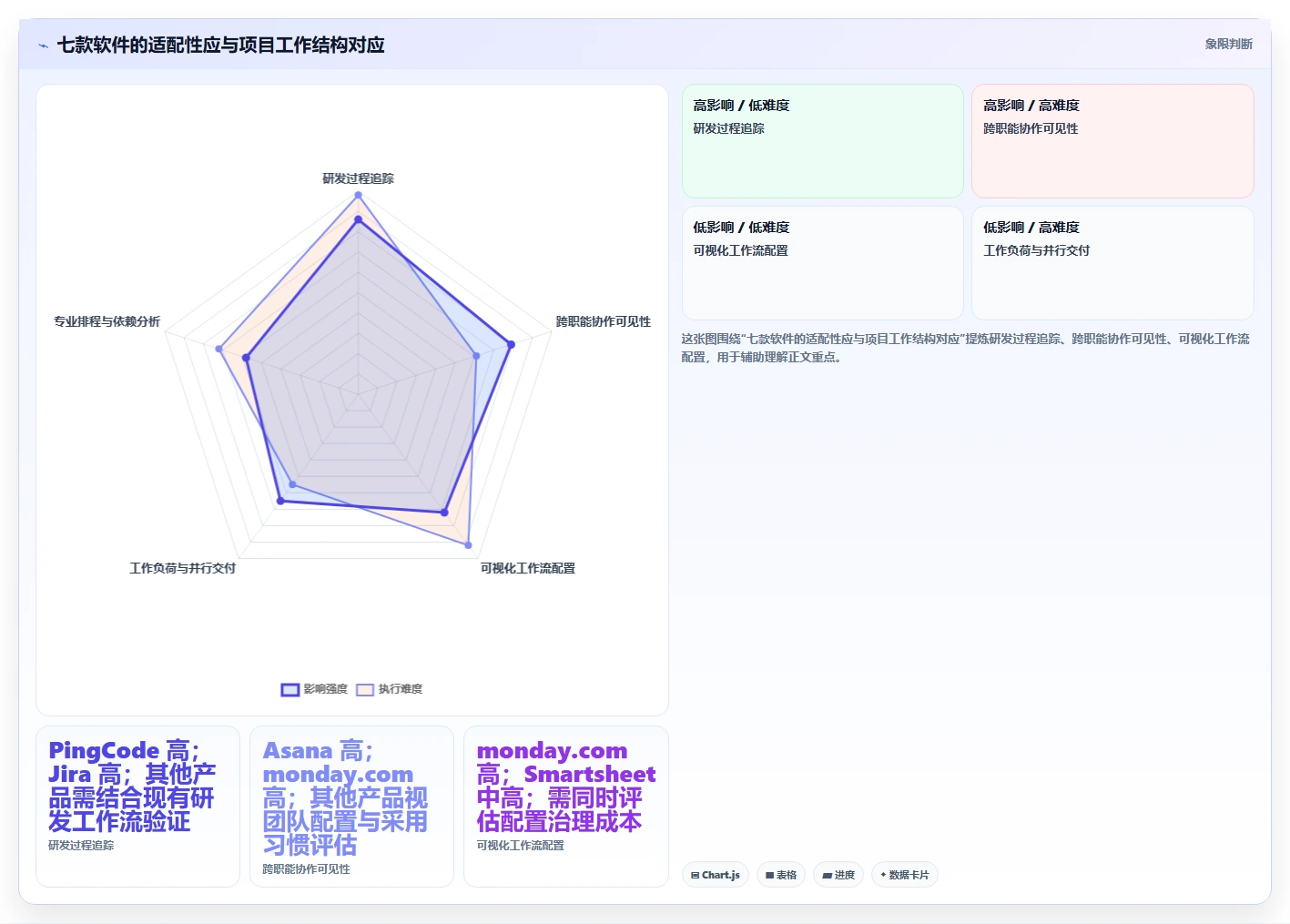
Task: Click the header icon beside the title
Action: point(43,46)
